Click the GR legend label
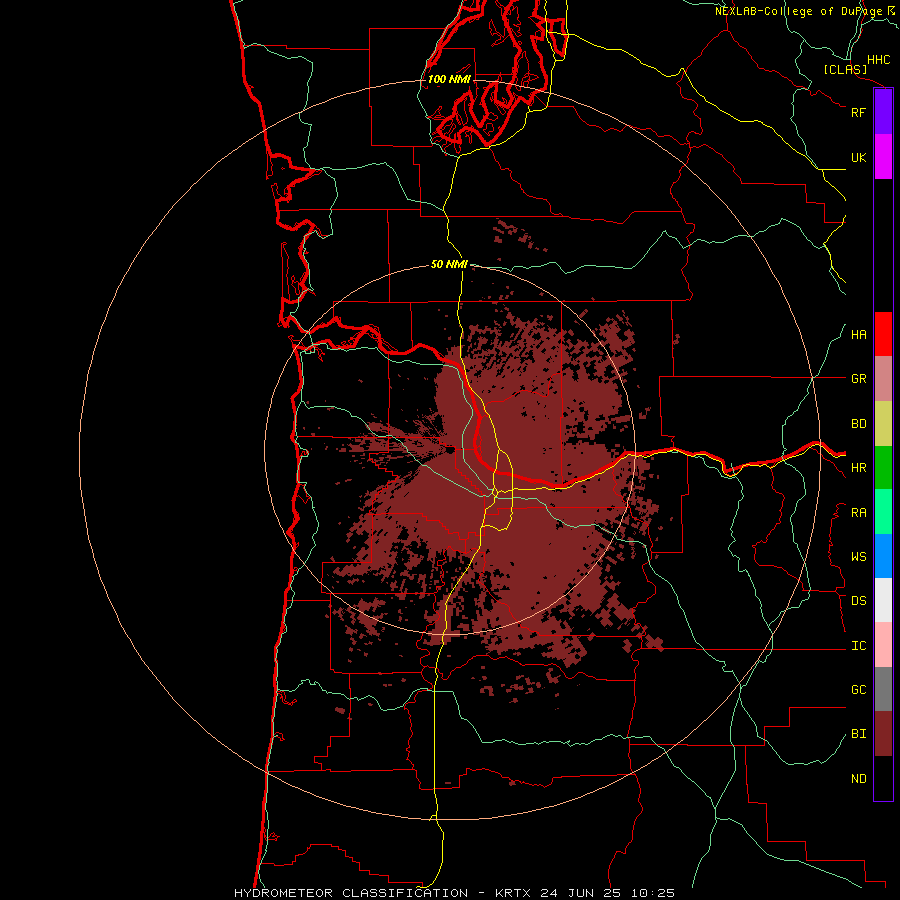This screenshot has width=900, height=900. (858, 379)
